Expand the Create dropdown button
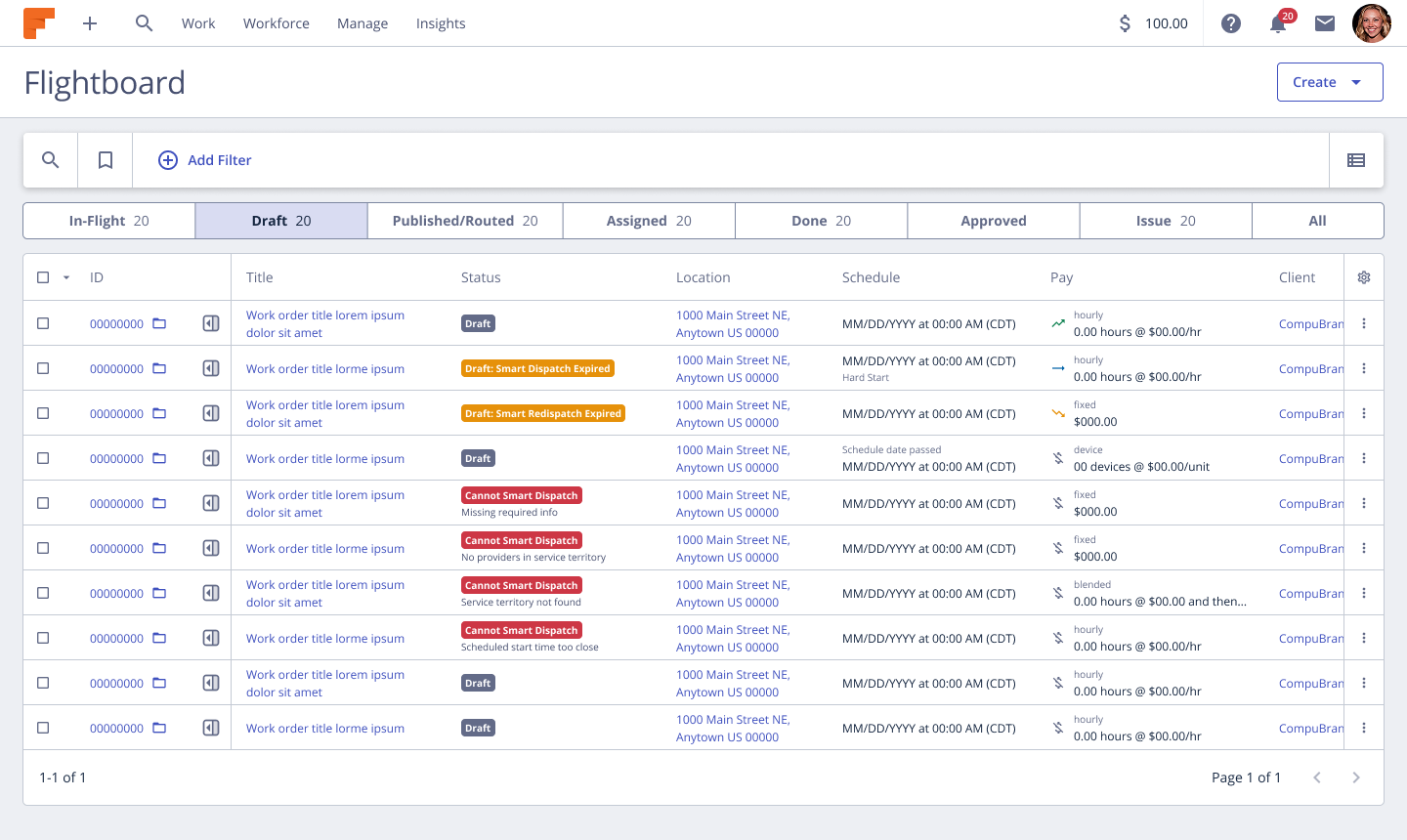Screen dimensions: 1407x840 tap(1330, 82)
